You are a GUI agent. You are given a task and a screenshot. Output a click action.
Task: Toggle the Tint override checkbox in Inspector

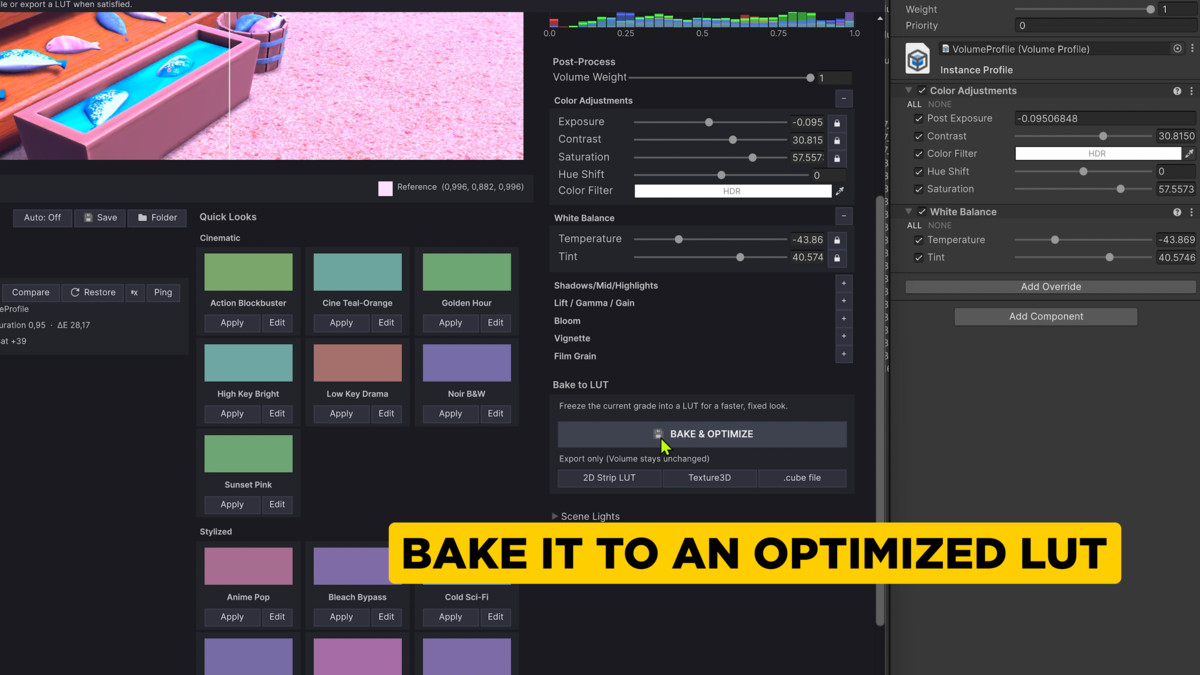pyautogui.click(x=919, y=258)
